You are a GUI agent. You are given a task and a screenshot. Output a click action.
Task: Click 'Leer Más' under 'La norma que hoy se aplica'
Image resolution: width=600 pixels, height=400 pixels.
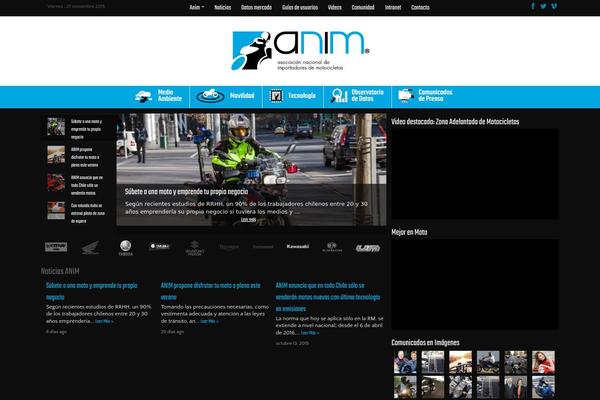[310, 333]
